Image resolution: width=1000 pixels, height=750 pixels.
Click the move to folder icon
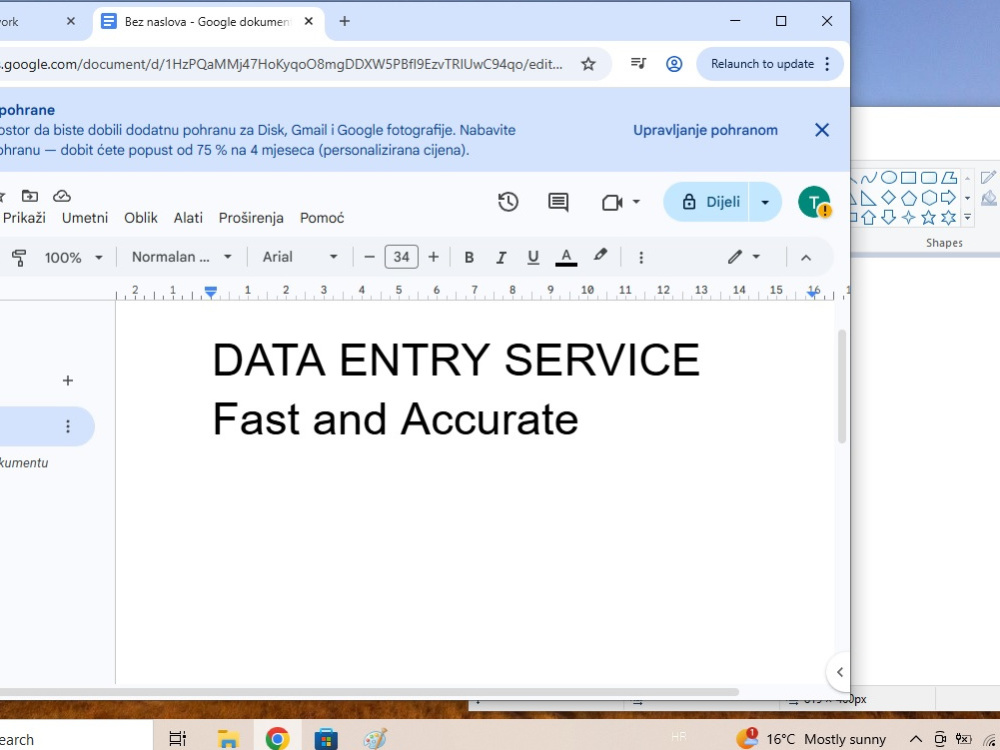click(x=30, y=196)
